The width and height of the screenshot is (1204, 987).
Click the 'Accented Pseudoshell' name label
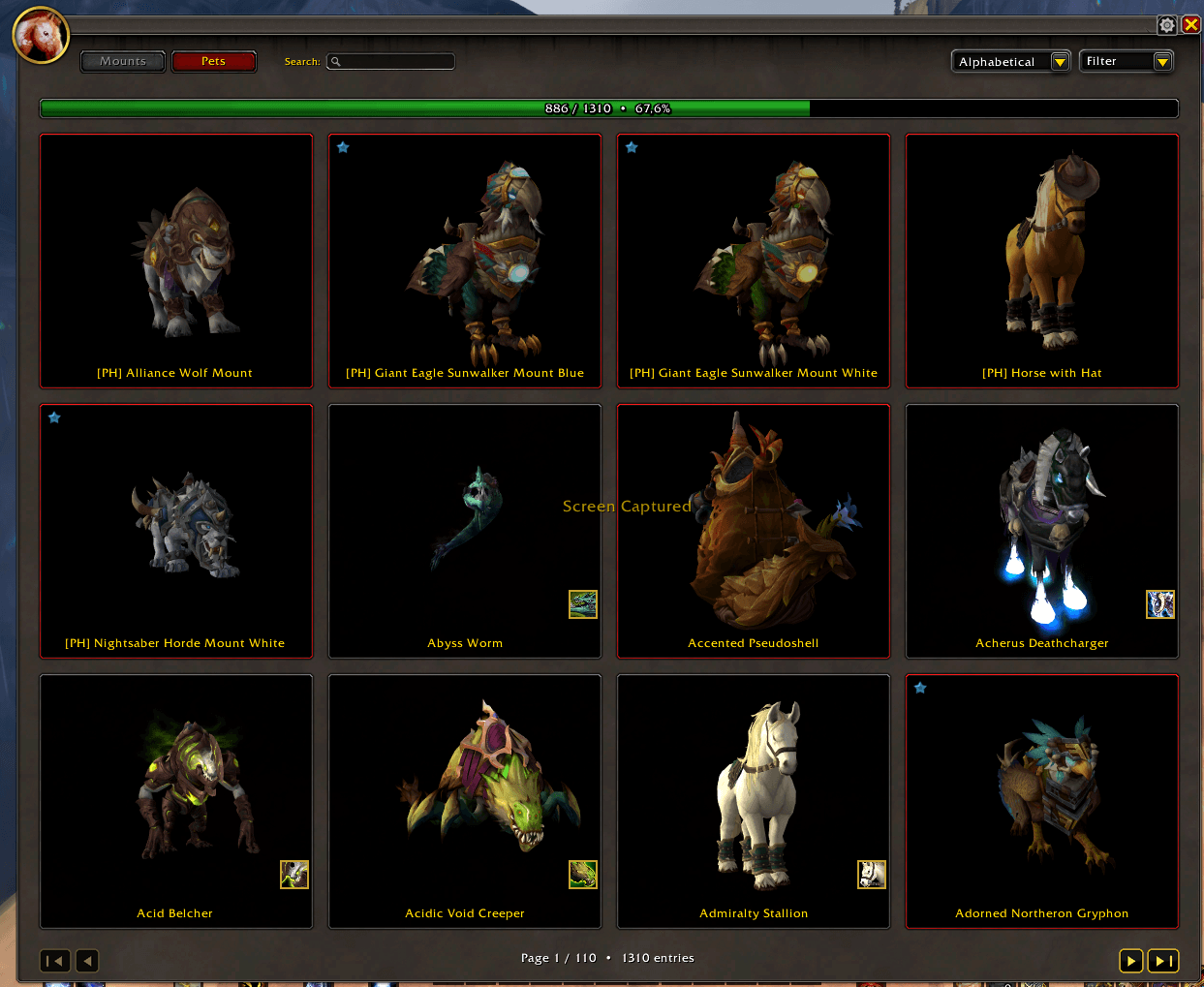tap(754, 643)
